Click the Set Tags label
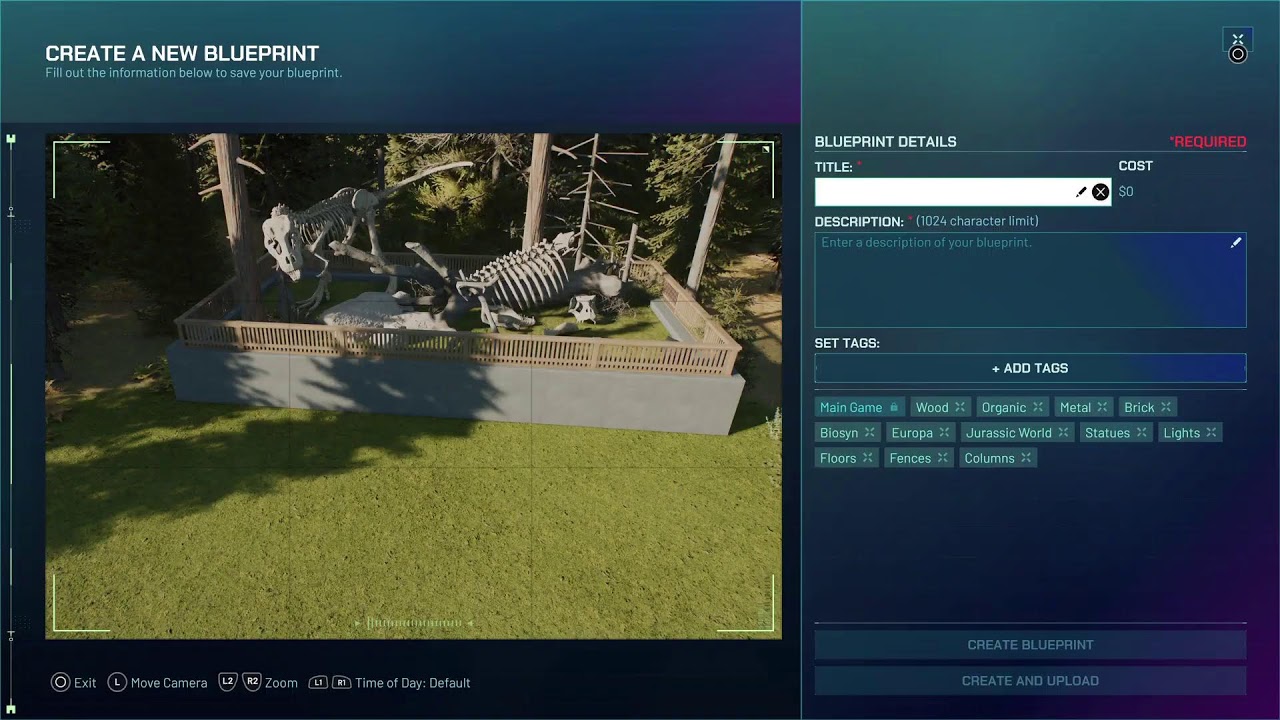1280x720 pixels. (847, 343)
